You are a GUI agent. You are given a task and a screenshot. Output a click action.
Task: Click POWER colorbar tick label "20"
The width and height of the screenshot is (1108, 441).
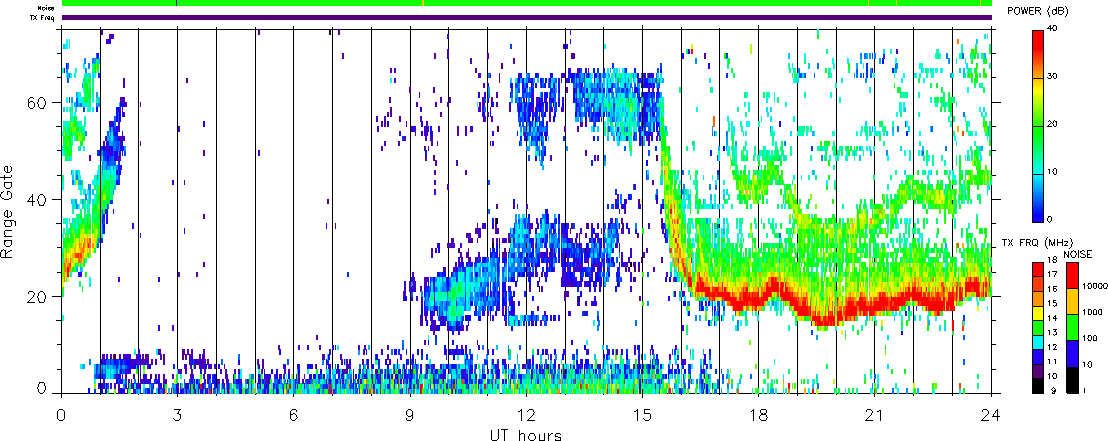tap(1053, 125)
